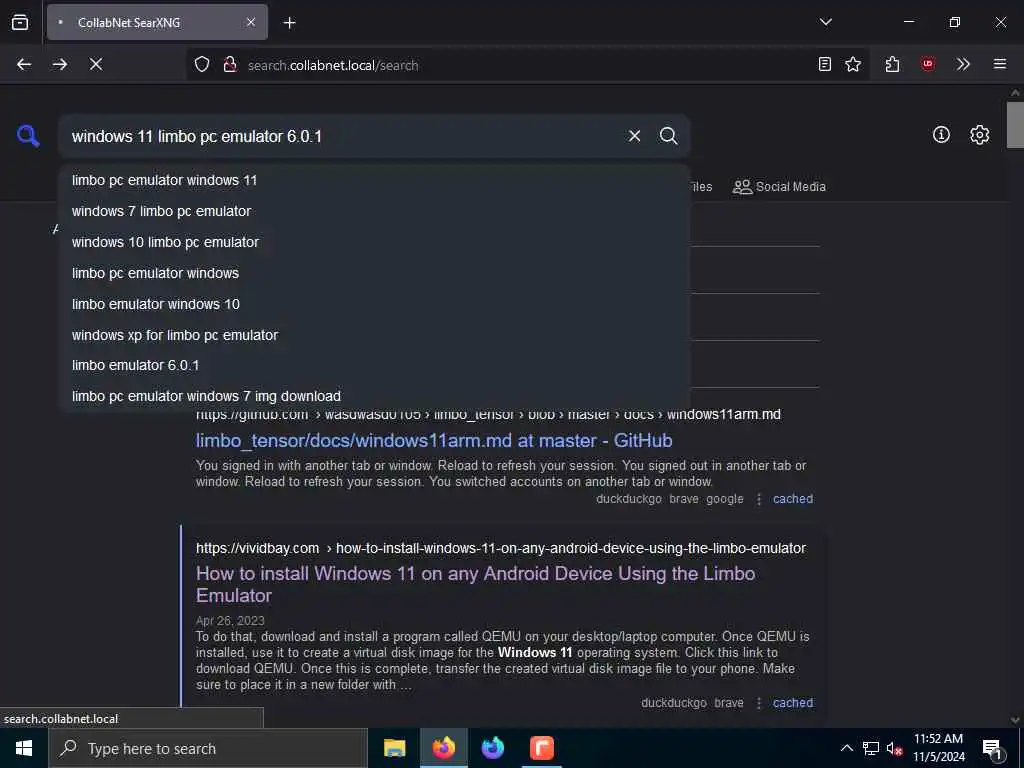Go back with the browser back arrow

tap(24, 64)
